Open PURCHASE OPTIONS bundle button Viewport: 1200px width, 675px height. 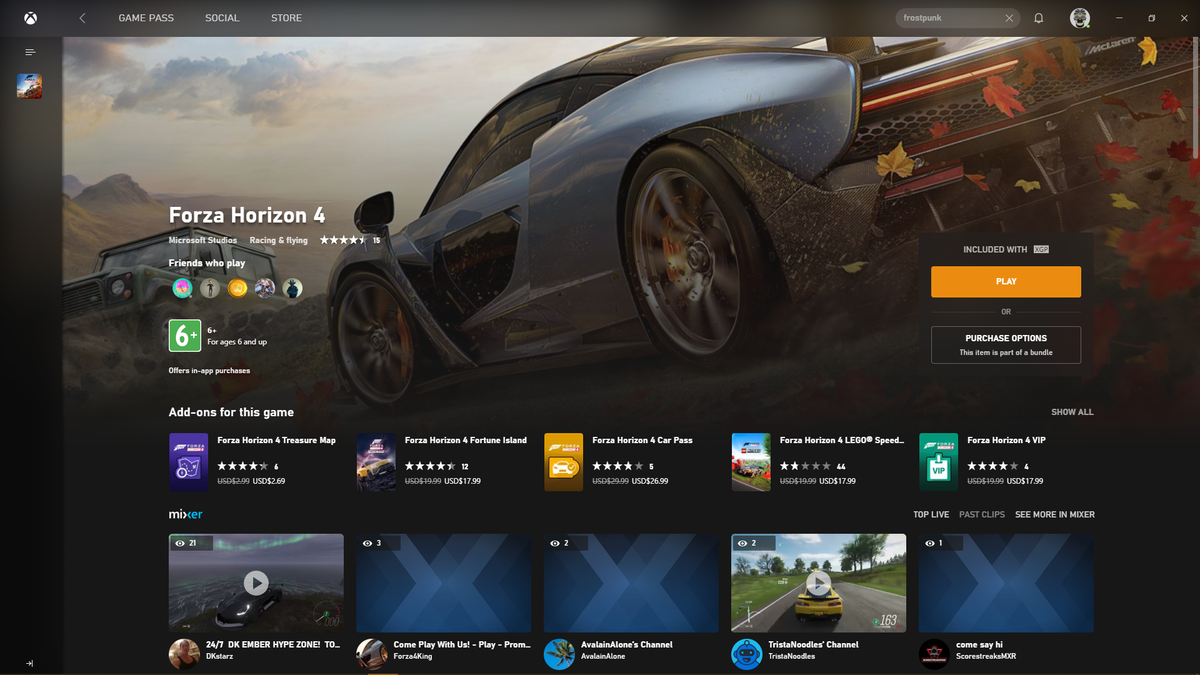pyautogui.click(x=1006, y=345)
